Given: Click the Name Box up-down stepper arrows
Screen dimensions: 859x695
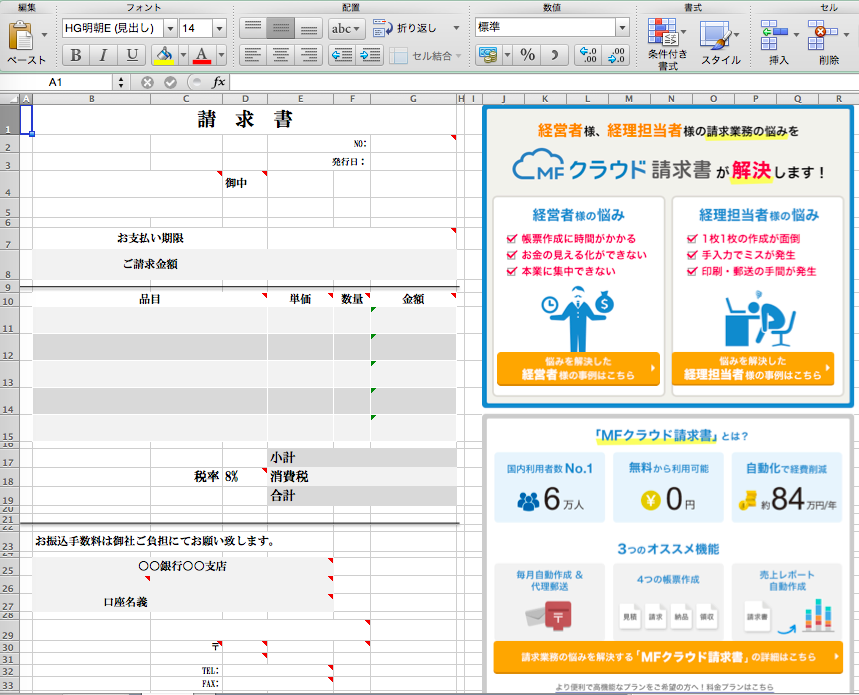Looking at the screenshot, I should 121,83.
